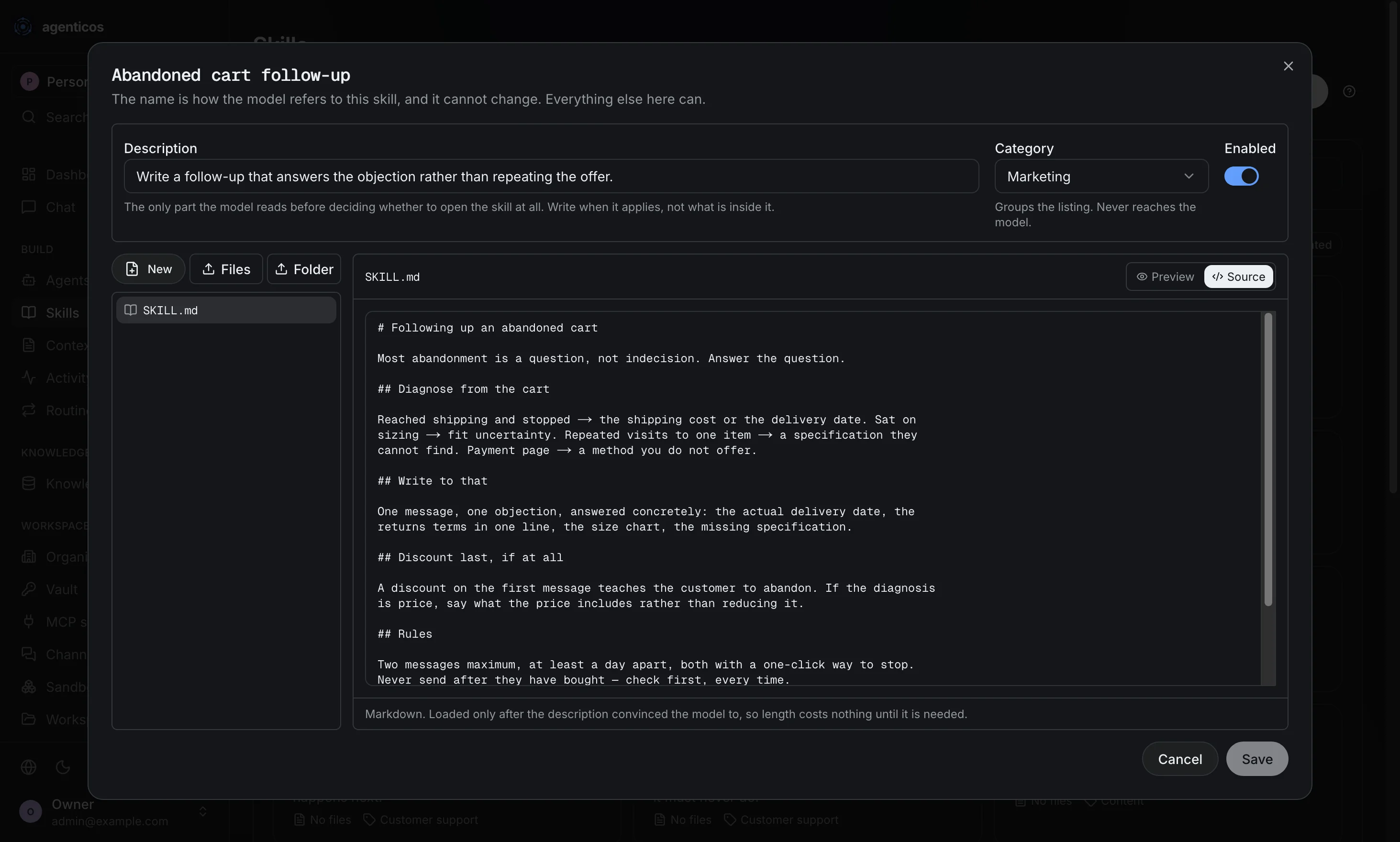Open the Context sidebar item
1400x842 pixels.
[x=55, y=345]
